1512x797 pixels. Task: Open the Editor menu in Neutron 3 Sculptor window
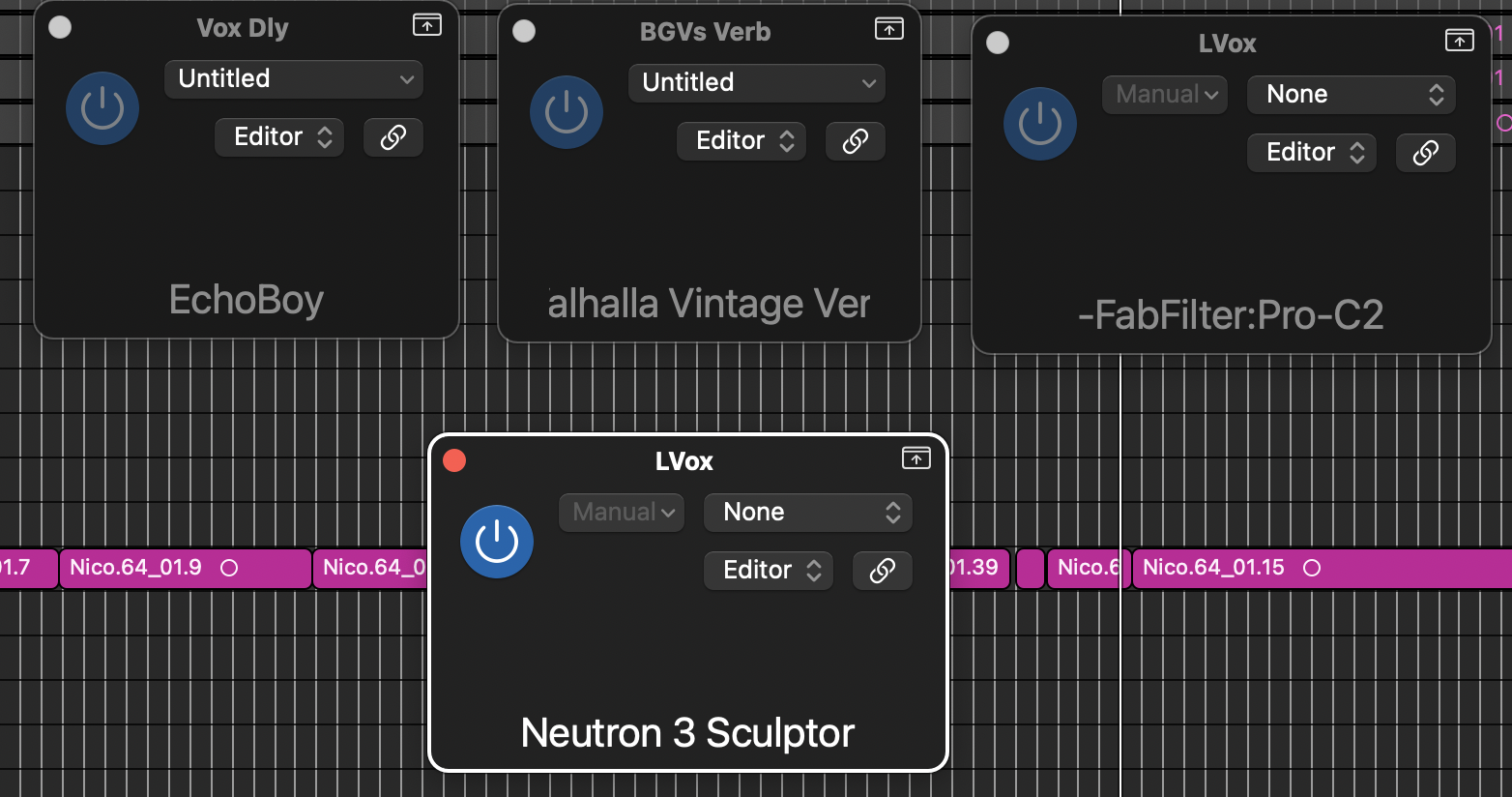click(x=769, y=571)
